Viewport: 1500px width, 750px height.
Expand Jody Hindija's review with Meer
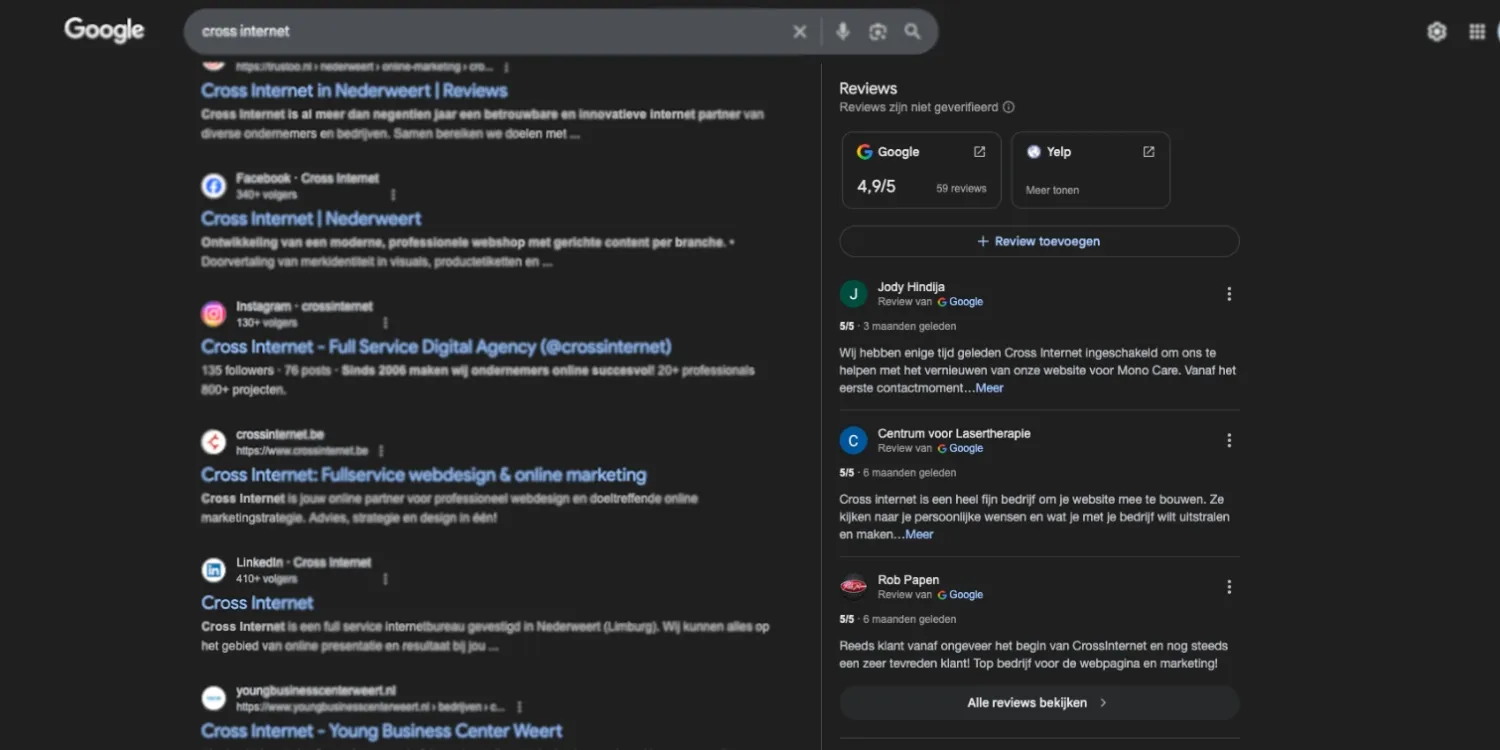pyautogui.click(x=988, y=388)
